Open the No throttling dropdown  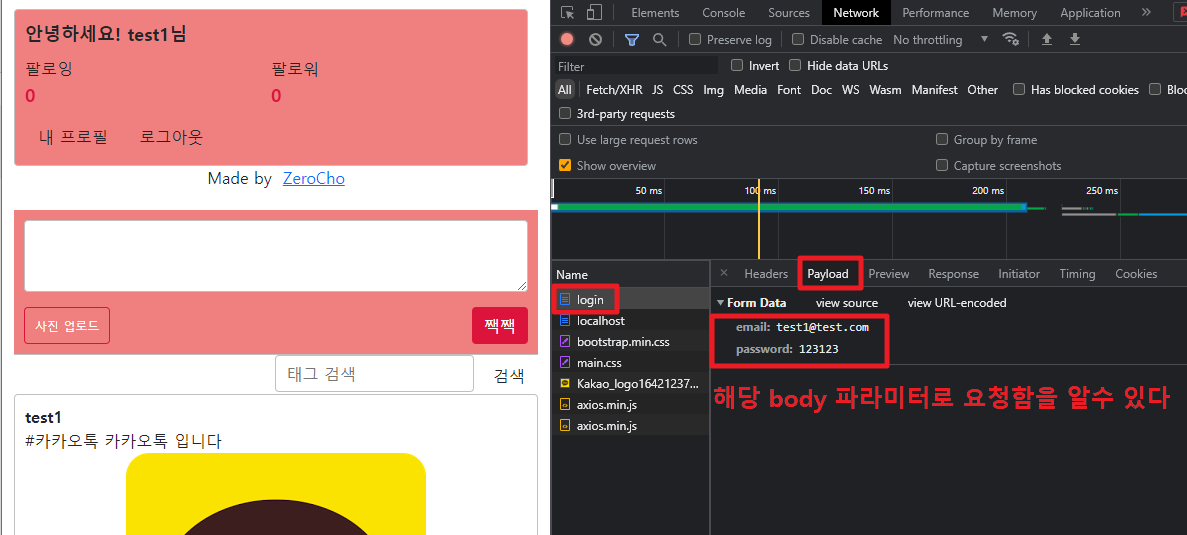pyautogui.click(x=941, y=39)
